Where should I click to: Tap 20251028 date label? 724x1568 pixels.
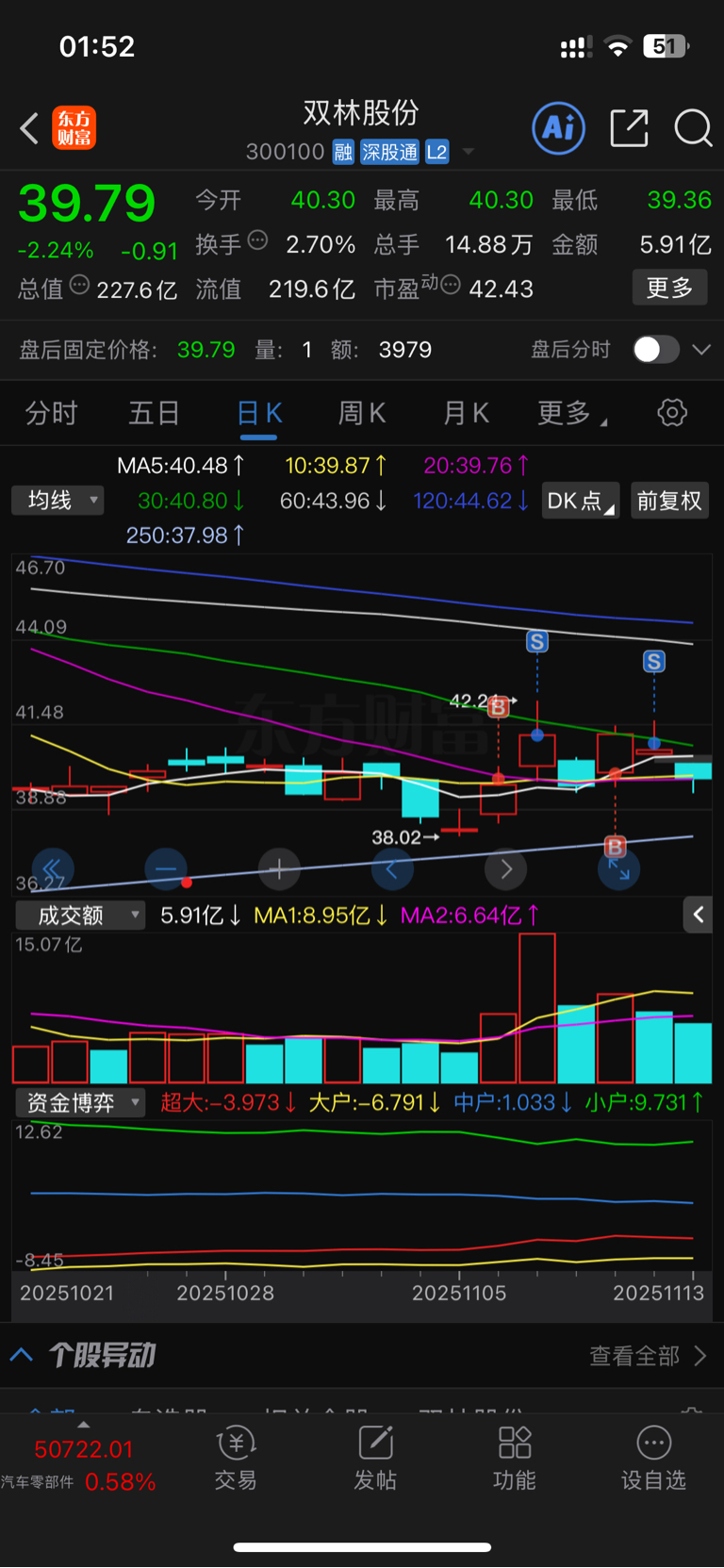(x=225, y=1293)
